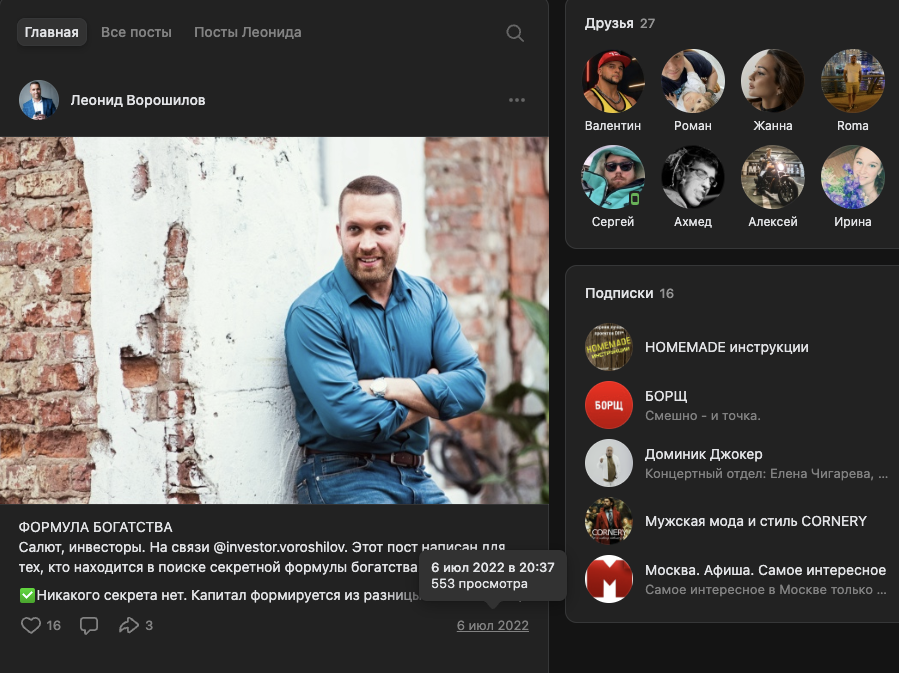Image resolution: width=899 pixels, height=673 pixels.
Task: Open the Доминик Джокер page avatar
Action: coord(609,463)
